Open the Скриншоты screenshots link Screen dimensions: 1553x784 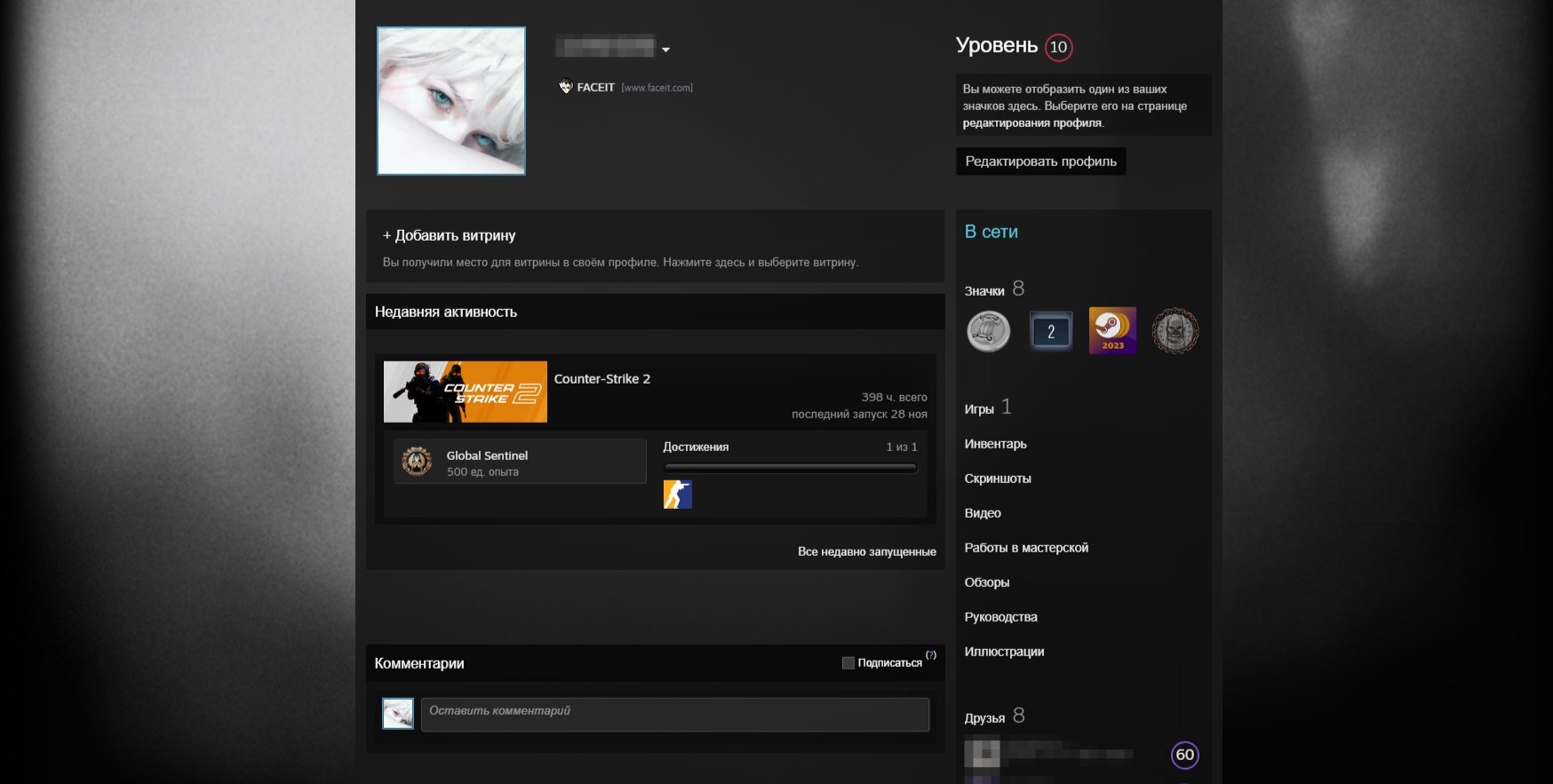pyautogui.click(x=998, y=479)
